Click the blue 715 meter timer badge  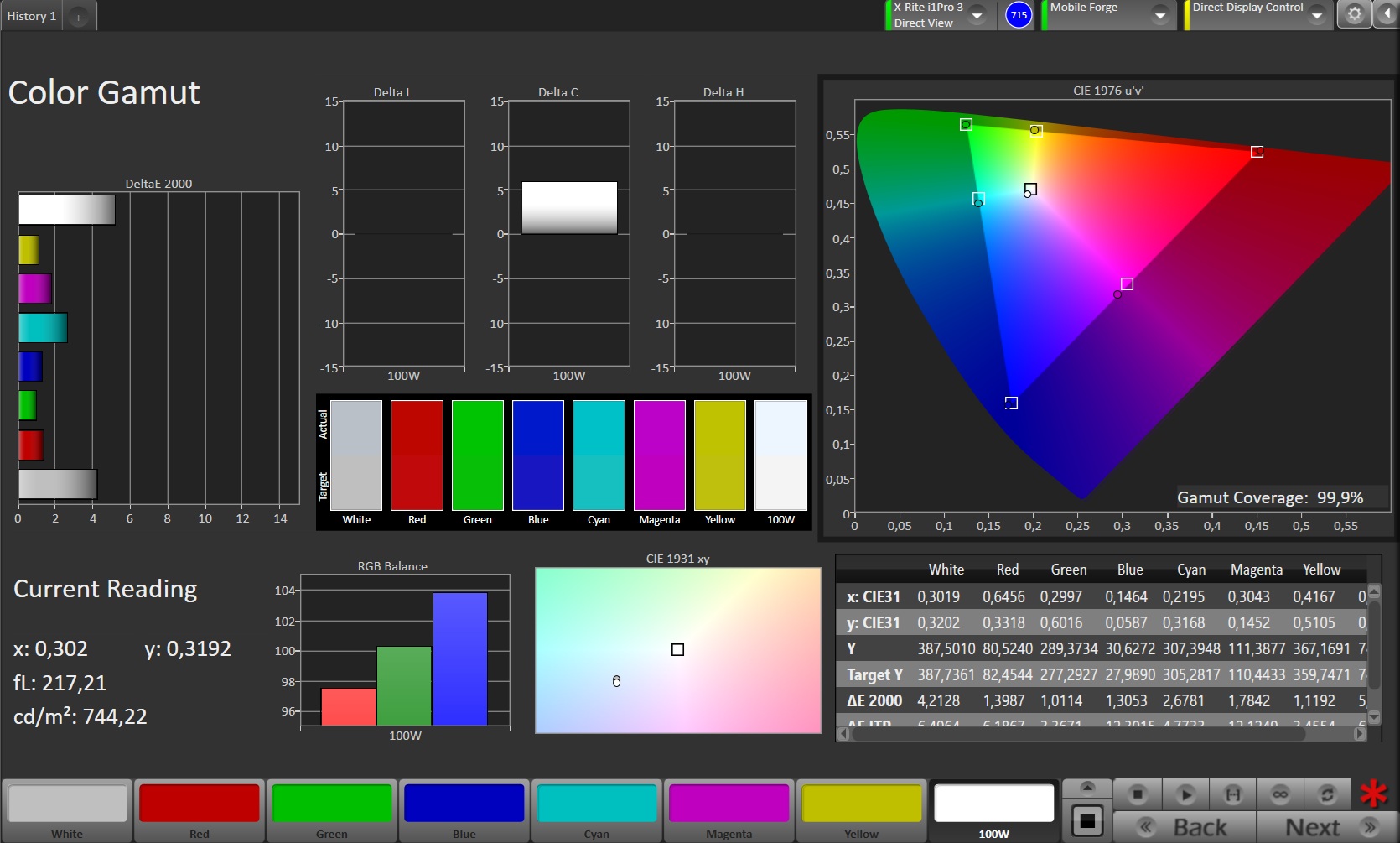click(1019, 15)
